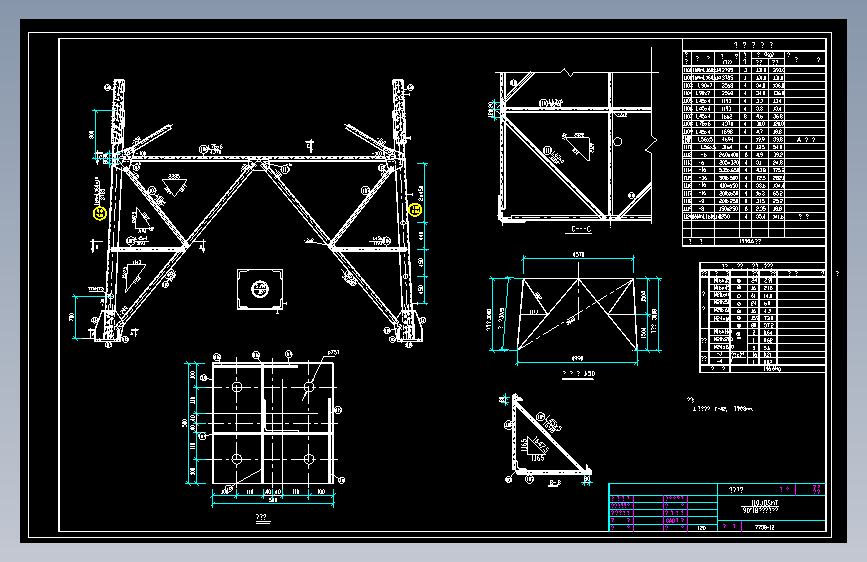Select the 440 dimension beside the right leg
This screenshot has width=867, height=562.
pyautogui.click(x=421, y=236)
